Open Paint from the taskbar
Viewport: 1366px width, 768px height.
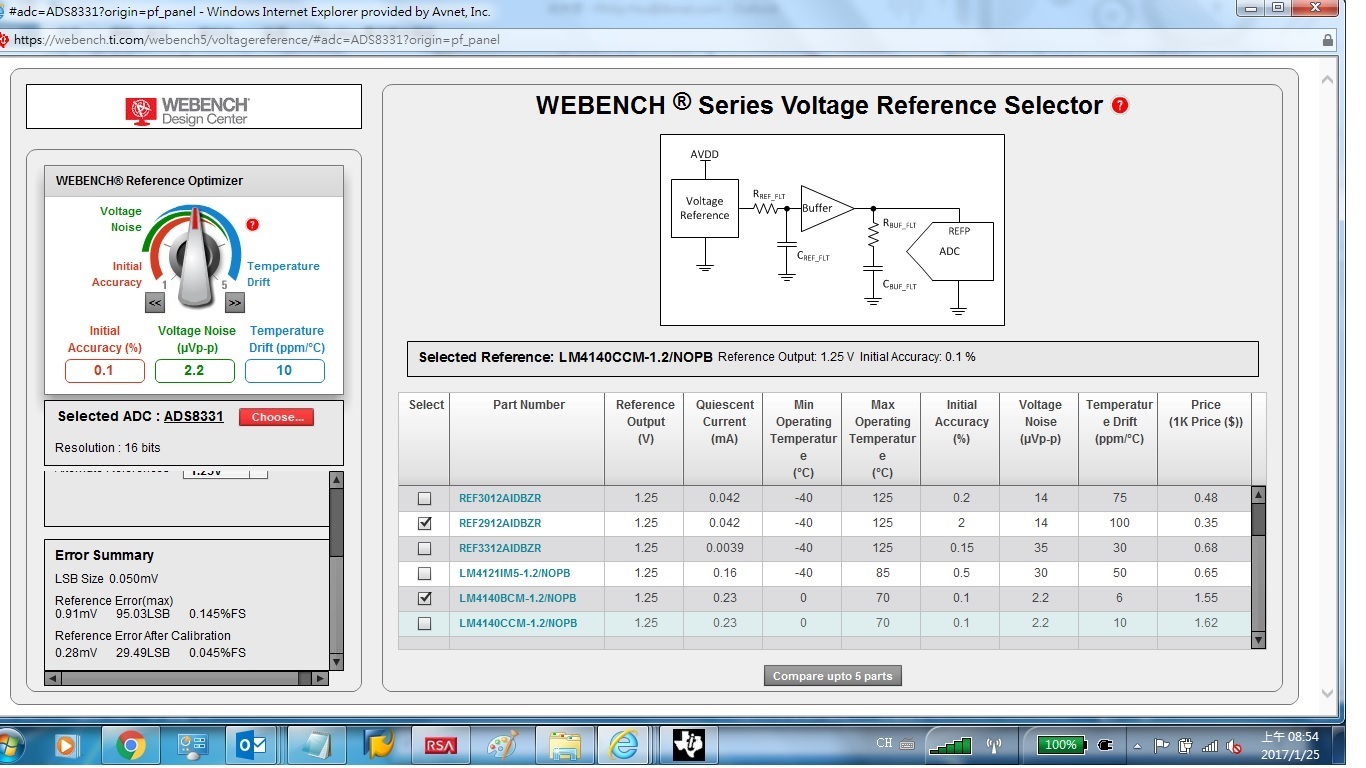[x=502, y=745]
